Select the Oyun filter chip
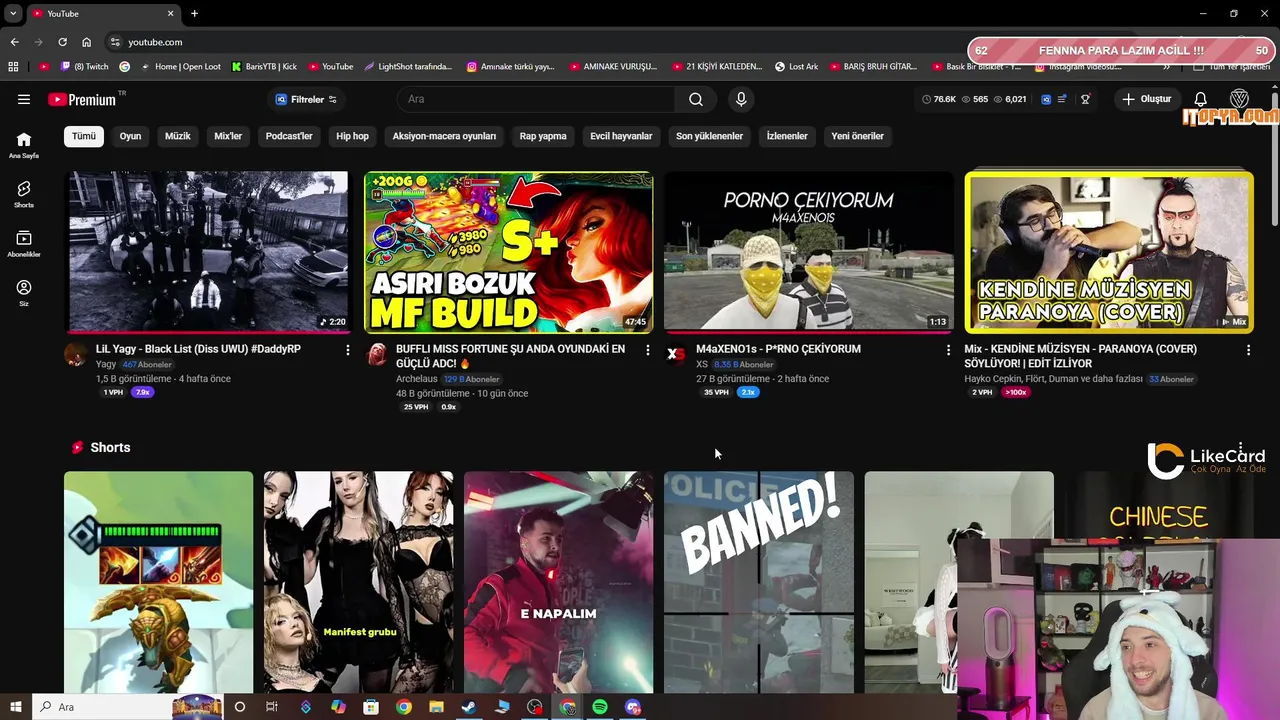This screenshot has width=1280, height=720. click(x=130, y=136)
